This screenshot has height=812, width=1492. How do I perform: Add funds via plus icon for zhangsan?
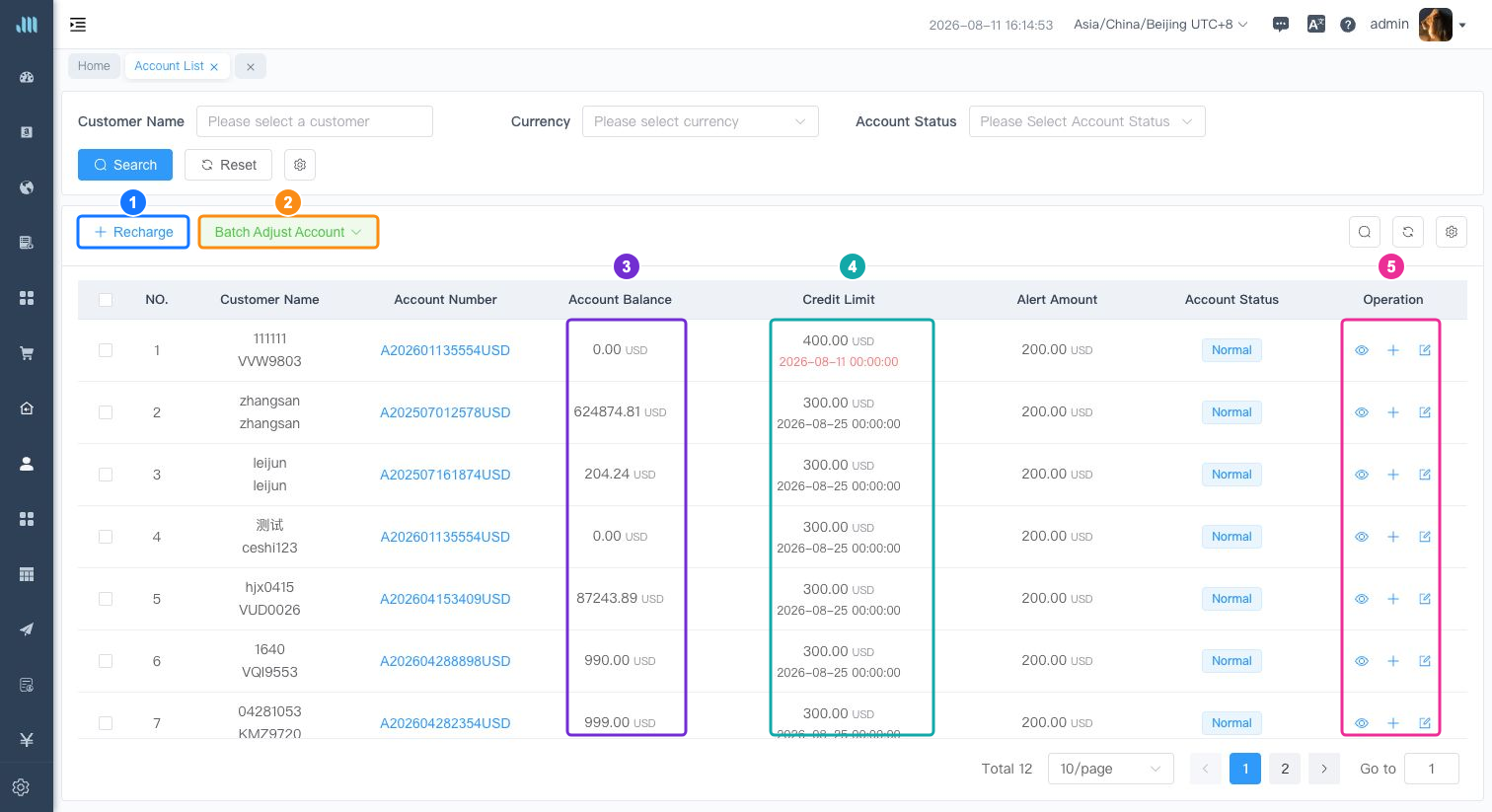click(1393, 412)
